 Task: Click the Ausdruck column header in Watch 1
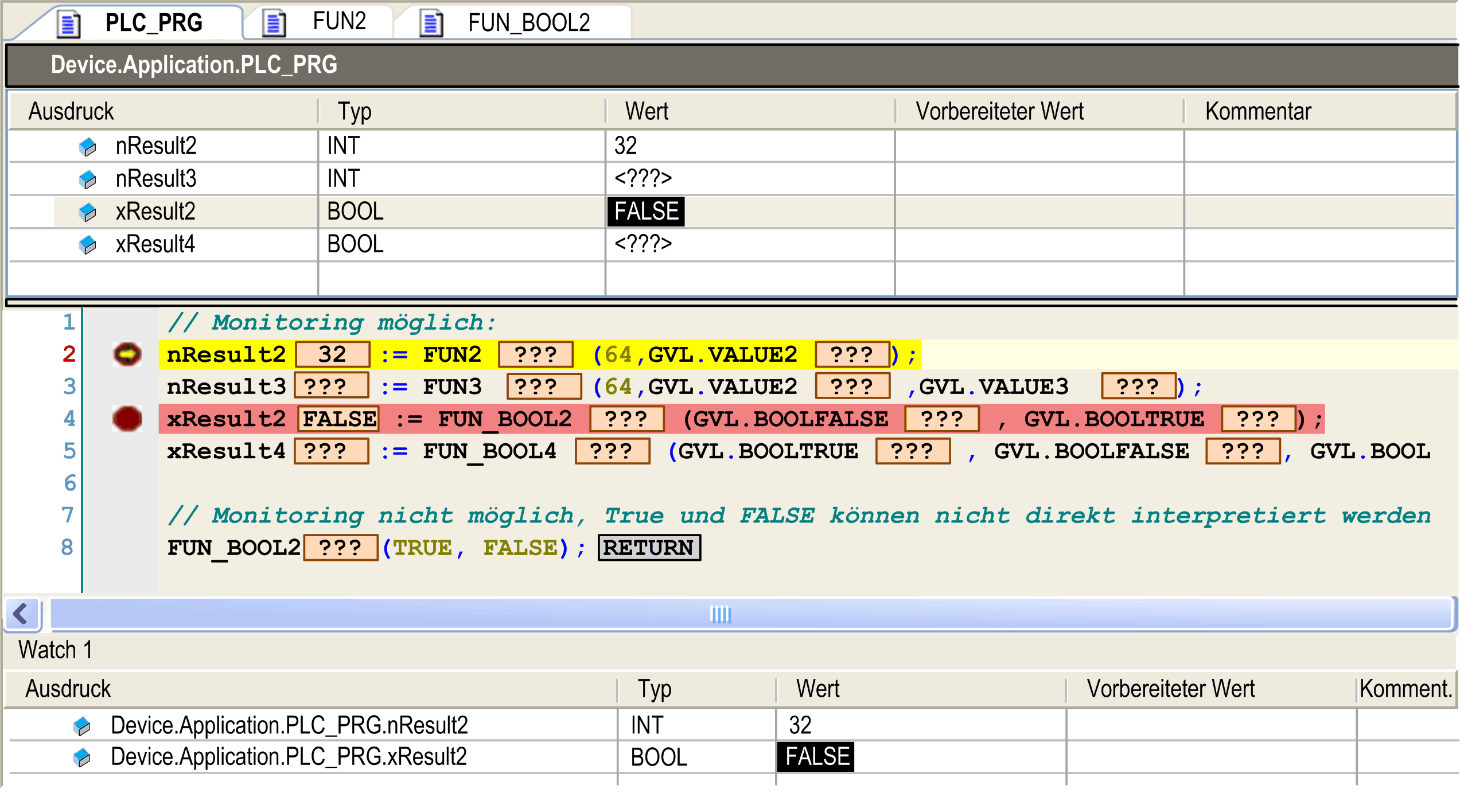[x=68, y=689]
